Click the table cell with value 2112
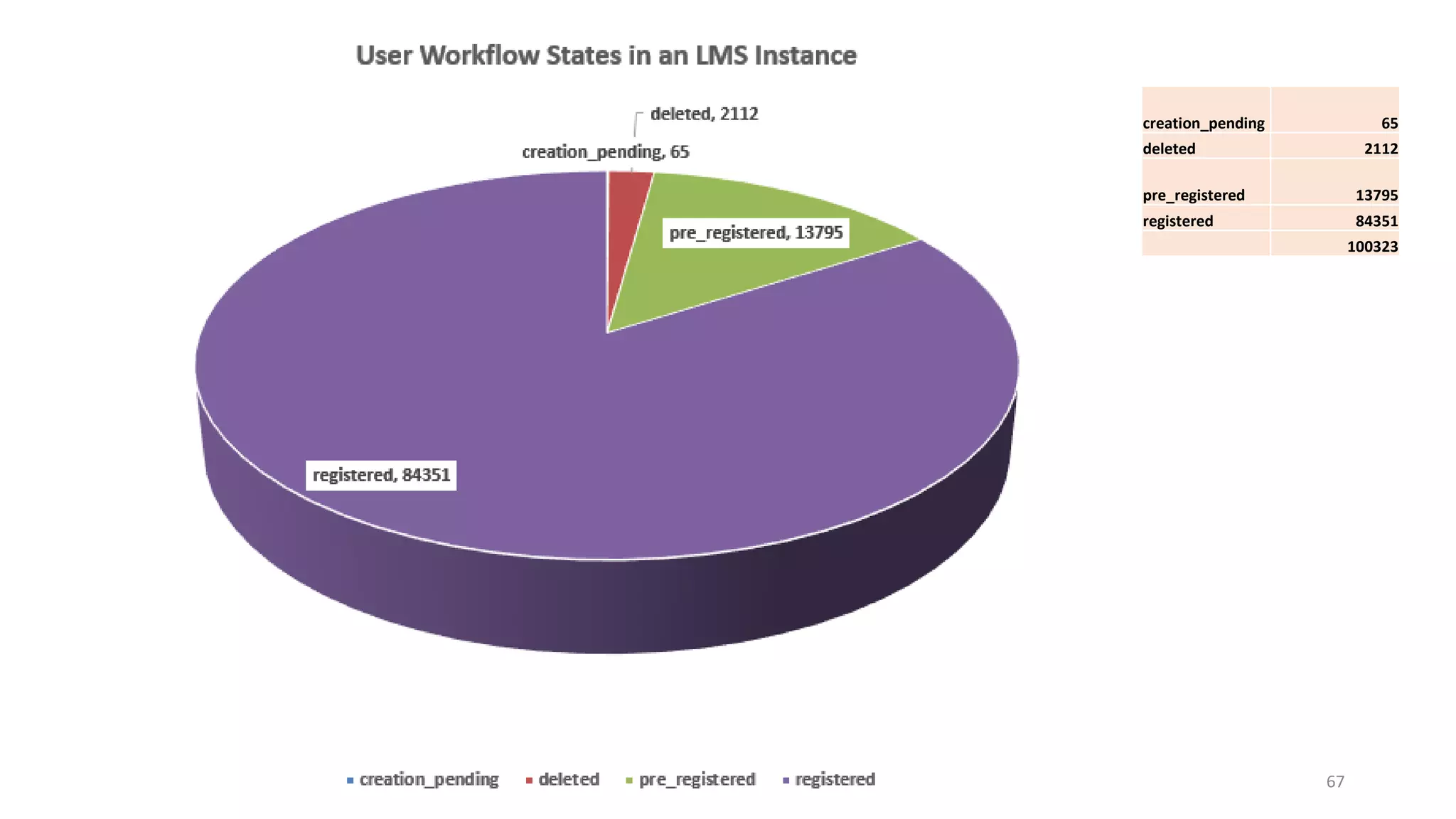This screenshot has height=819, width=1456. coord(1380,149)
